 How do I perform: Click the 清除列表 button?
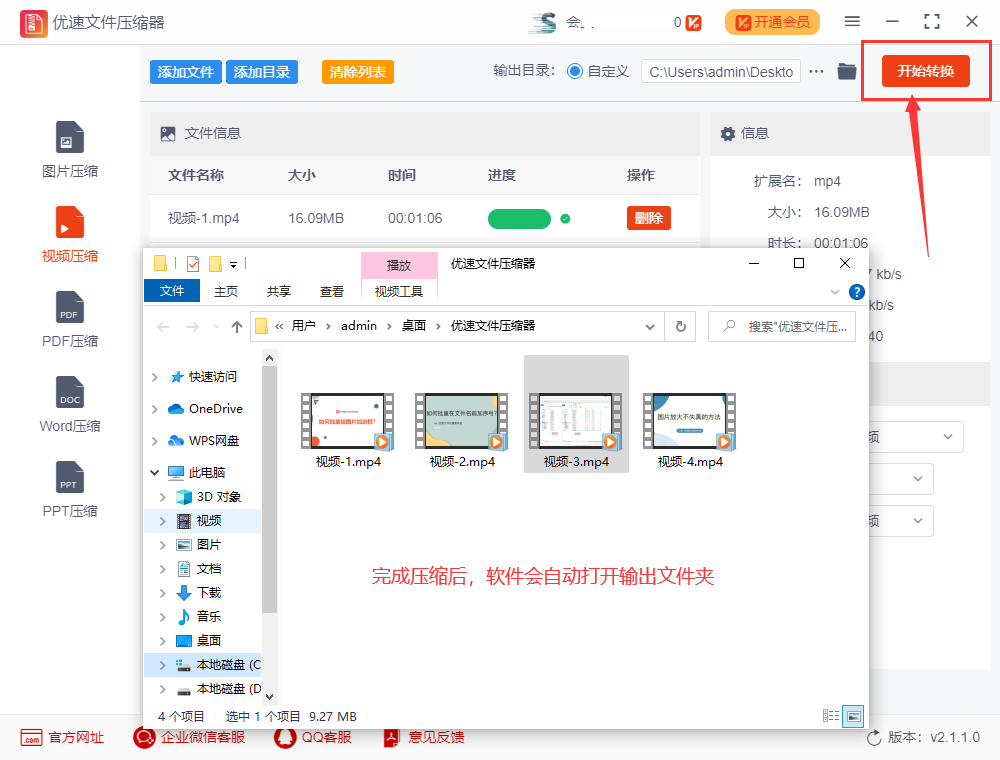click(358, 72)
